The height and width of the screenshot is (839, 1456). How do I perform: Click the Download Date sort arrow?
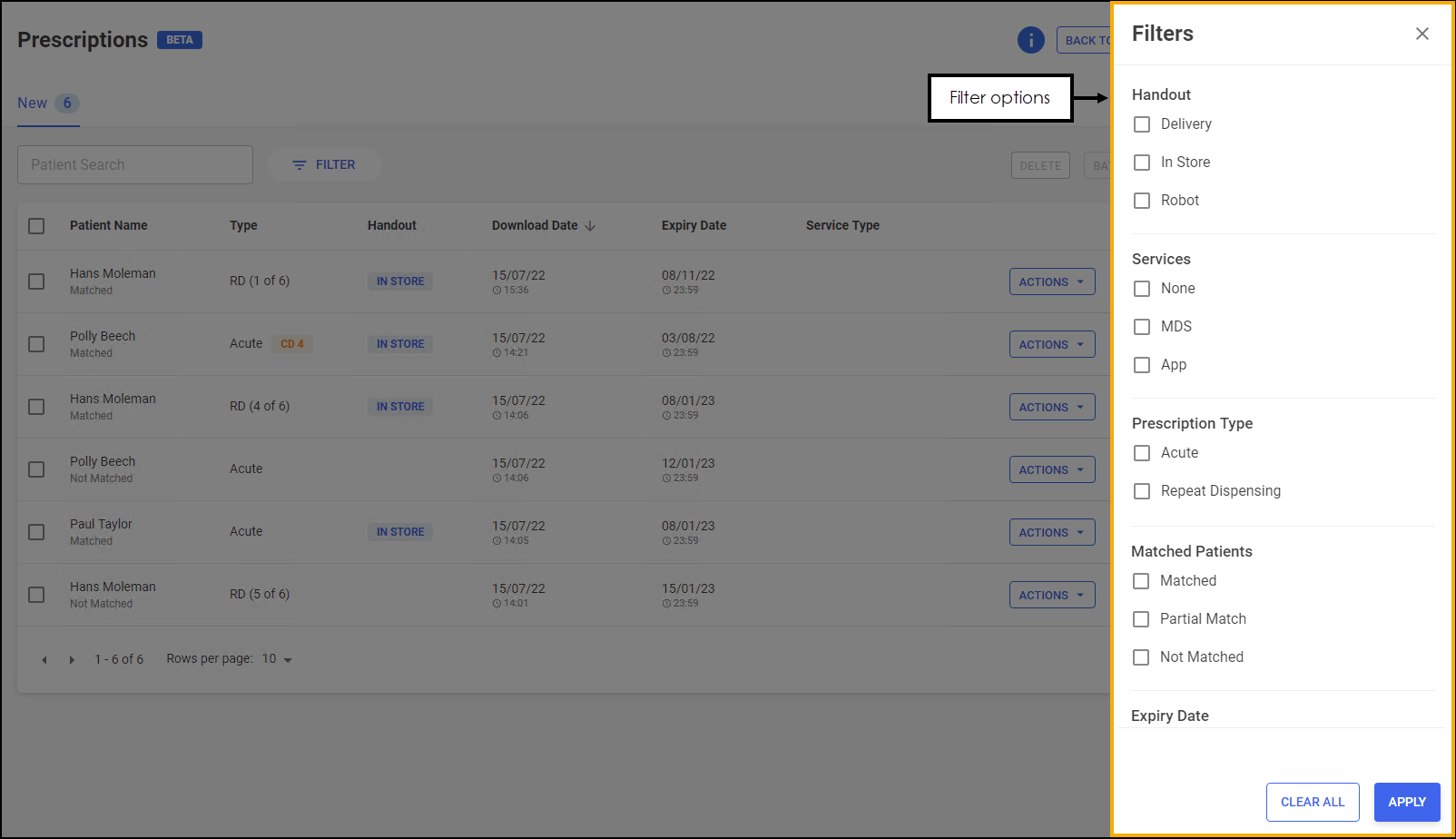coord(590,226)
